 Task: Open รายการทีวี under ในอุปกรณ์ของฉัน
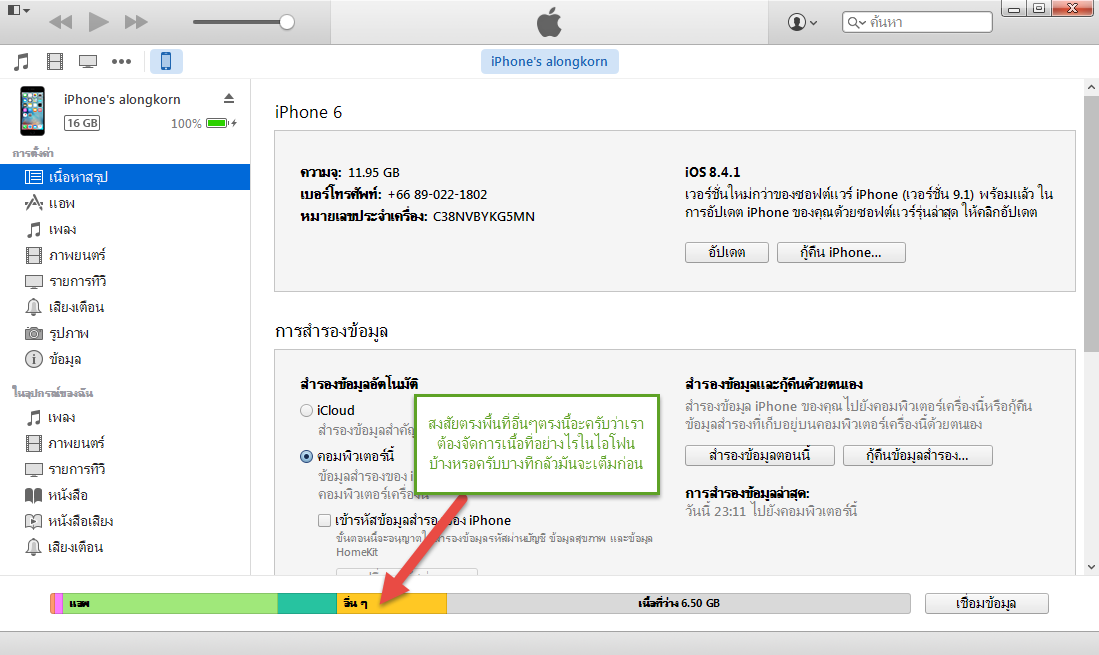pos(125,469)
